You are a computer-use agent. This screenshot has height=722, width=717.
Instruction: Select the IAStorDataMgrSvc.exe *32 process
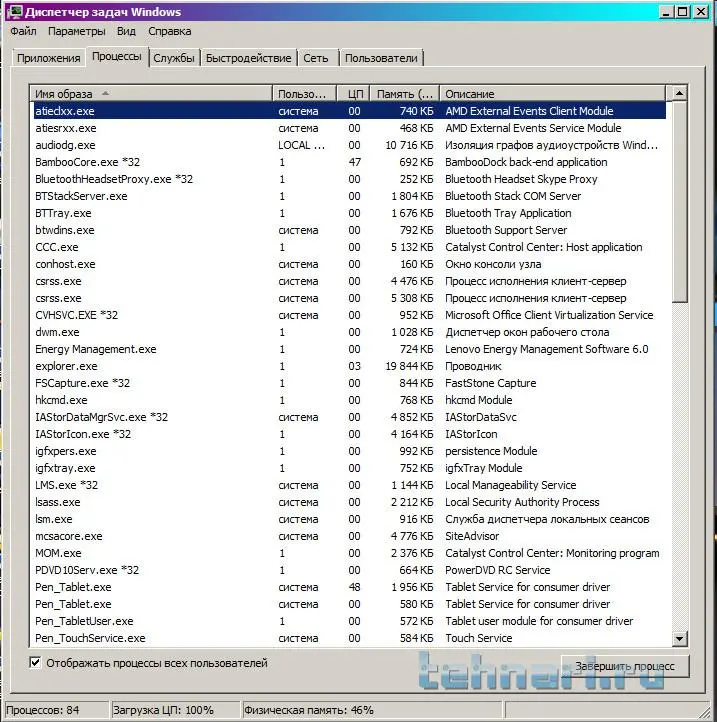click(x=350, y=417)
